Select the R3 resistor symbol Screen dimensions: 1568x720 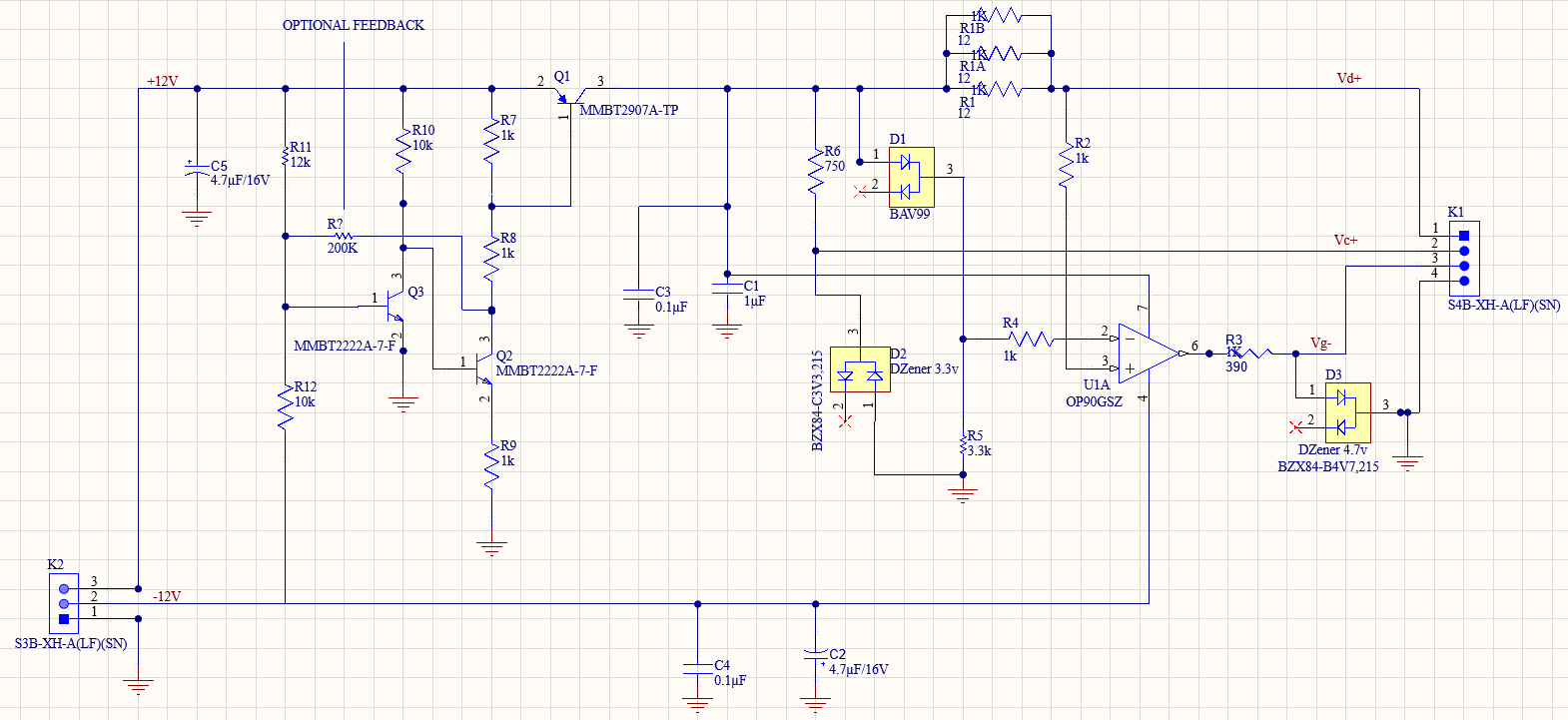[1250, 354]
